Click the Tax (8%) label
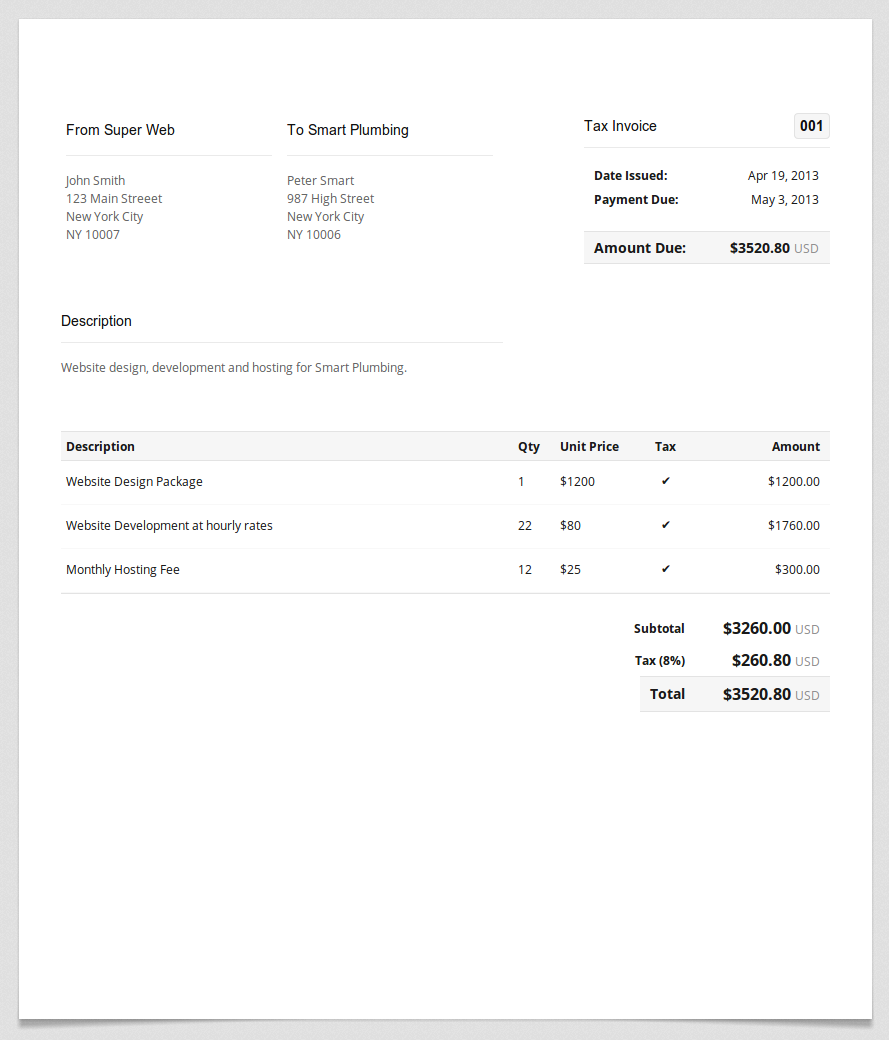Image resolution: width=889 pixels, height=1040 pixels. pos(659,661)
